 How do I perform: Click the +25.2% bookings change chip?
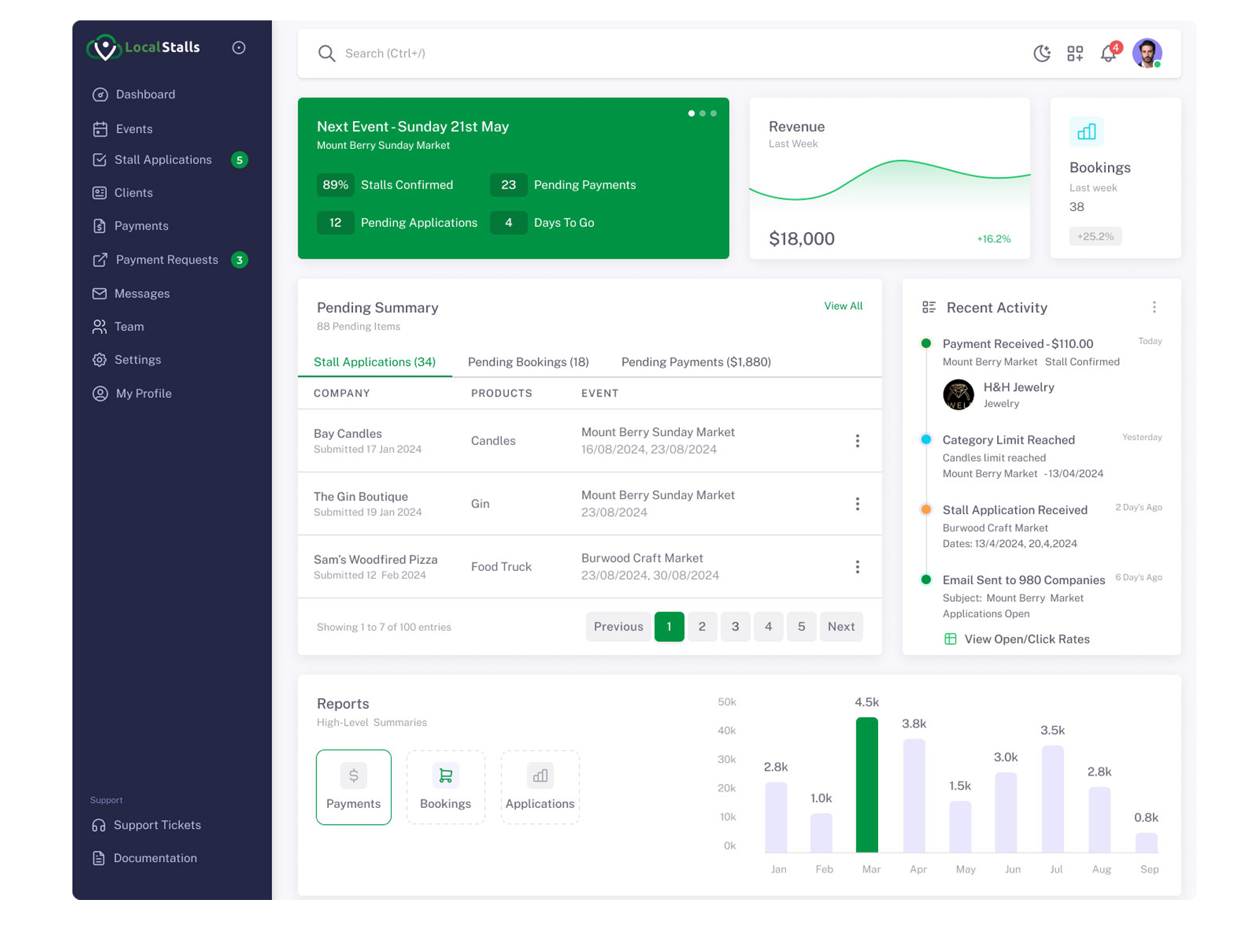[x=1095, y=236]
